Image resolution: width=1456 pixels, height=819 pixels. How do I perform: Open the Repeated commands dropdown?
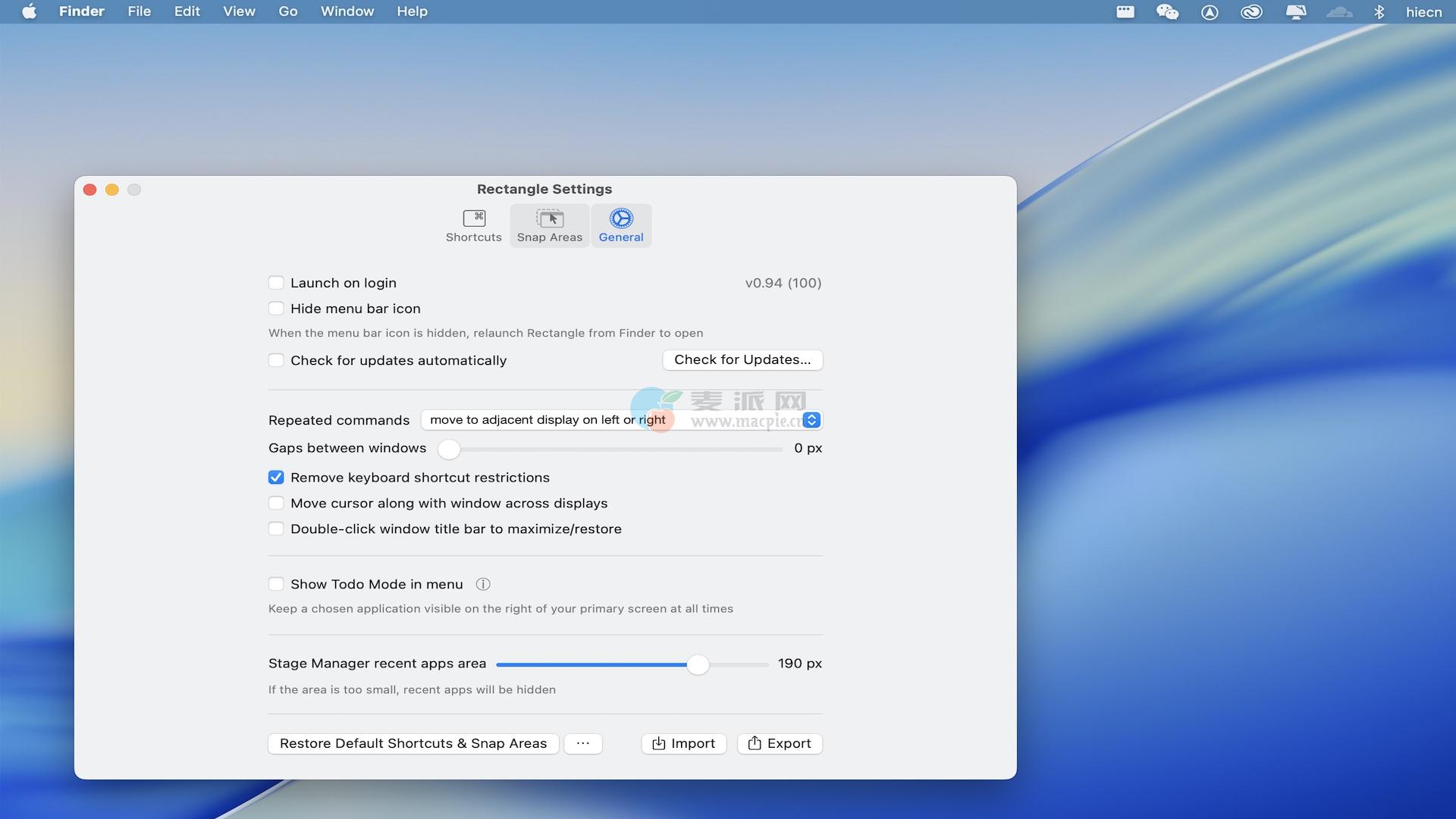click(811, 420)
